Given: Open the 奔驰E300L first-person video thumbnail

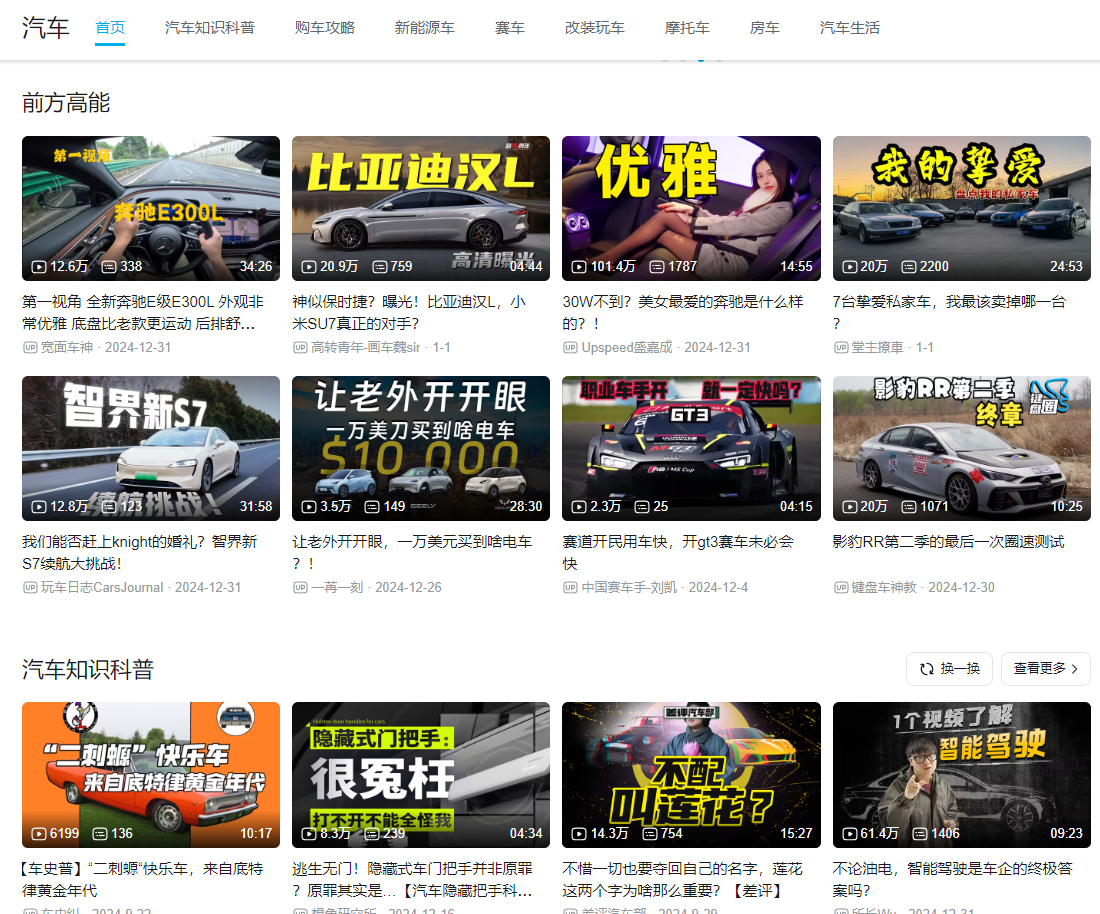Looking at the screenshot, I should [x=151, y=208].
